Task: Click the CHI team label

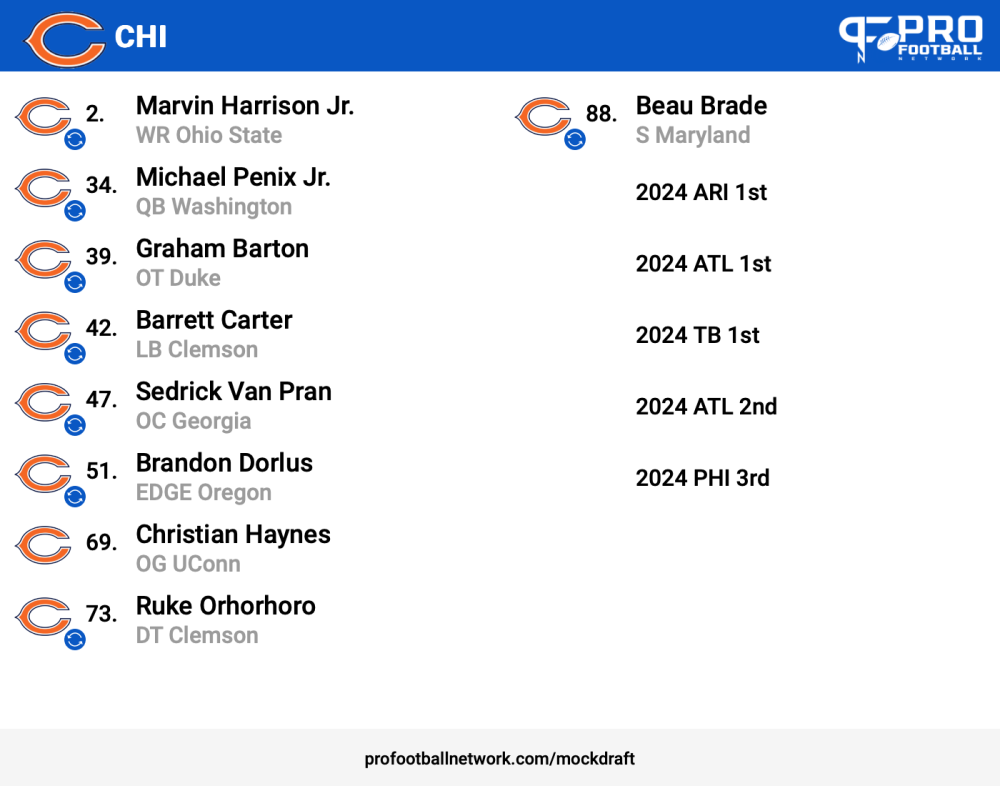Action: point(141,37)
